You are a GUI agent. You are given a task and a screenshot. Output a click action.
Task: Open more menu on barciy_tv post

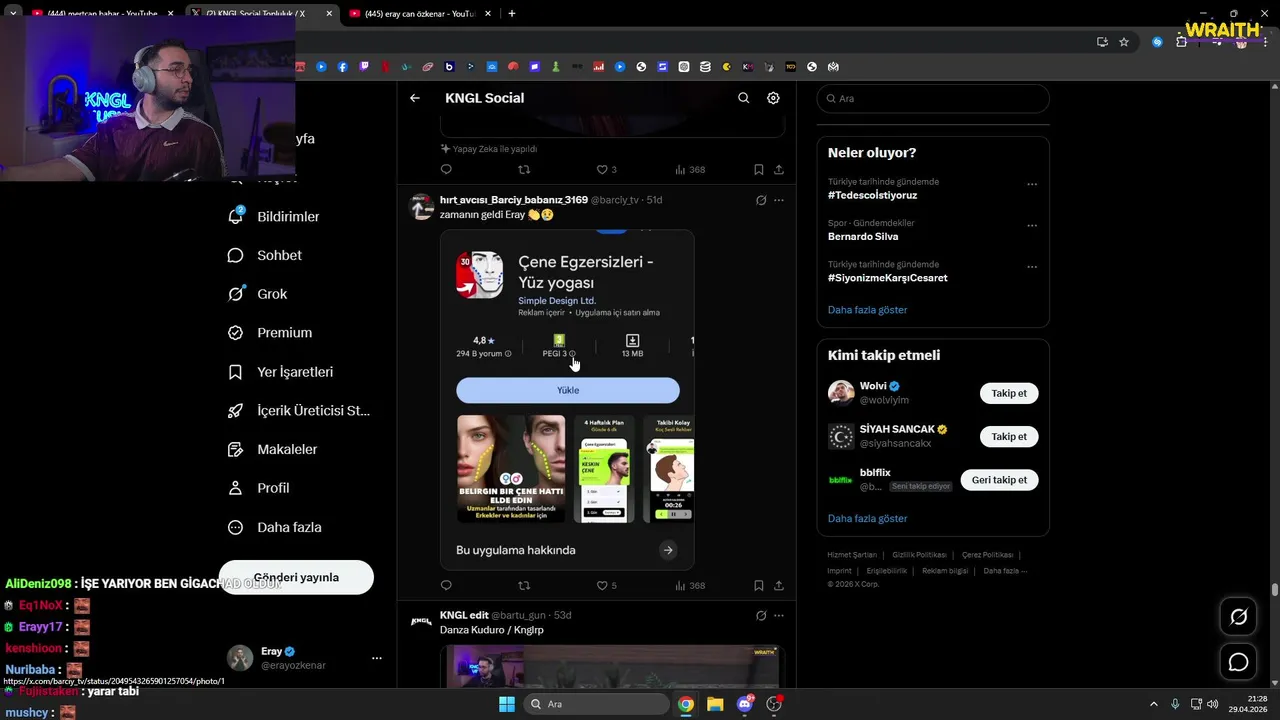click(779, 200)
